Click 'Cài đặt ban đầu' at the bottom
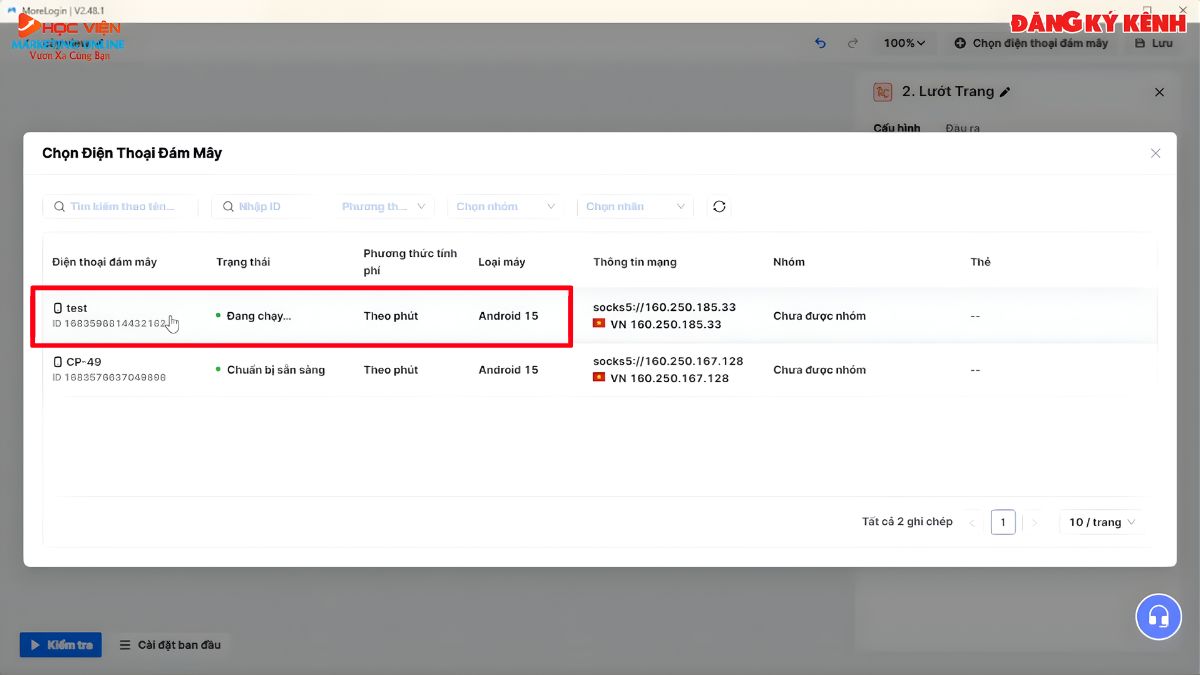1200x675 pixels. pyautogui.click(x=171, y=645)
